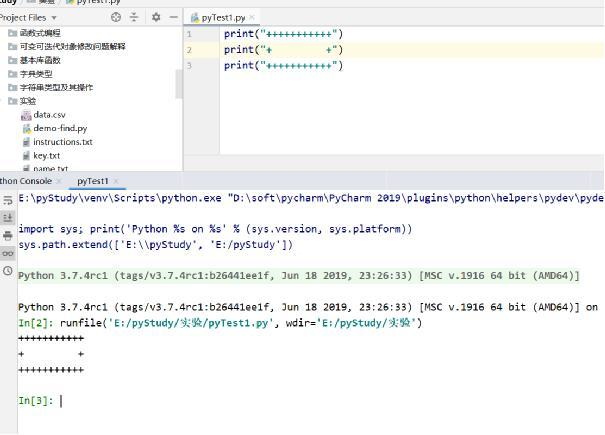Select the 实验 folder
The width and height of the screenshot is (605, 435).
point(22,101)
